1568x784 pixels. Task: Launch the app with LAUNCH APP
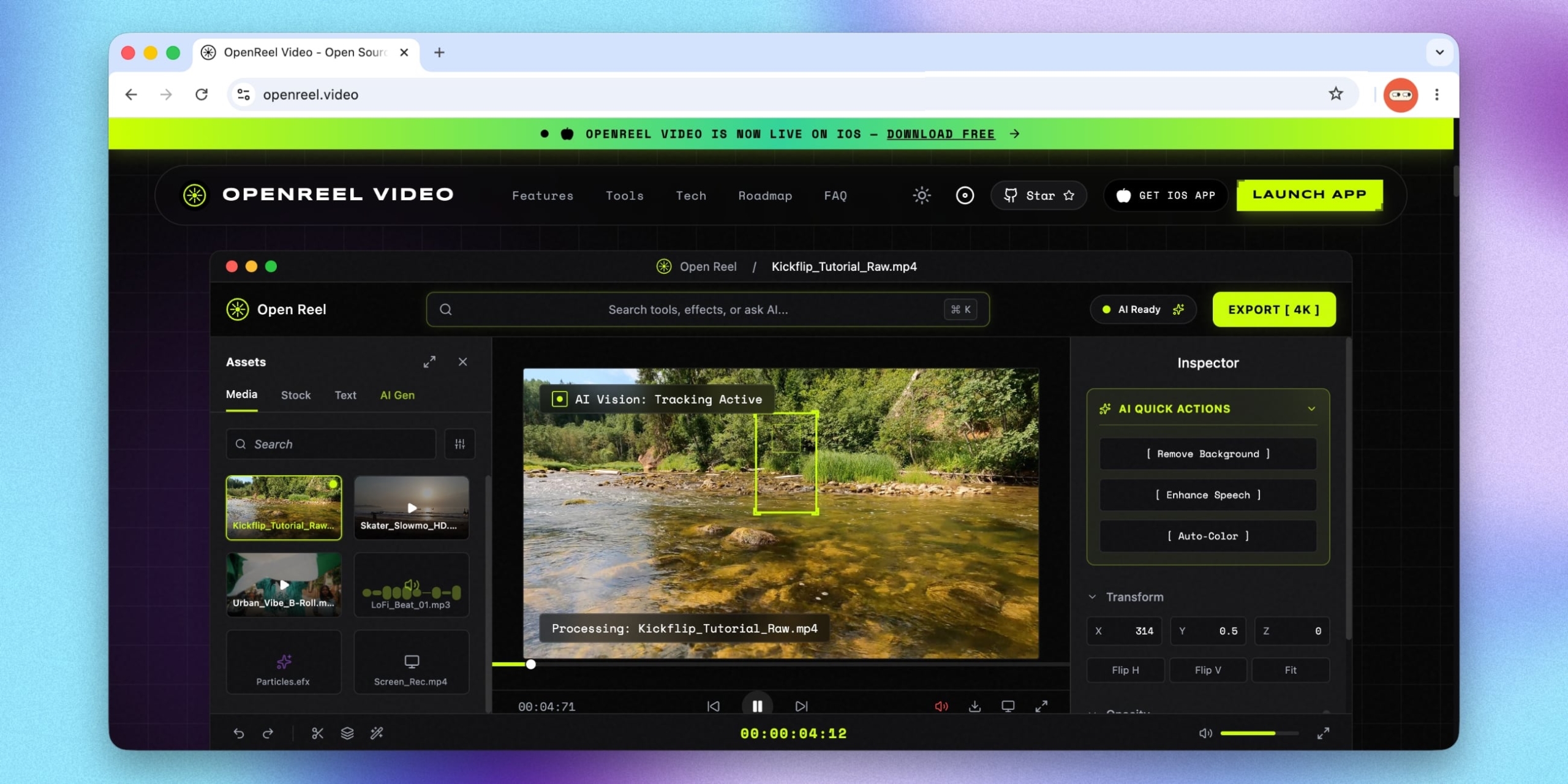(x=1310, y=195)
